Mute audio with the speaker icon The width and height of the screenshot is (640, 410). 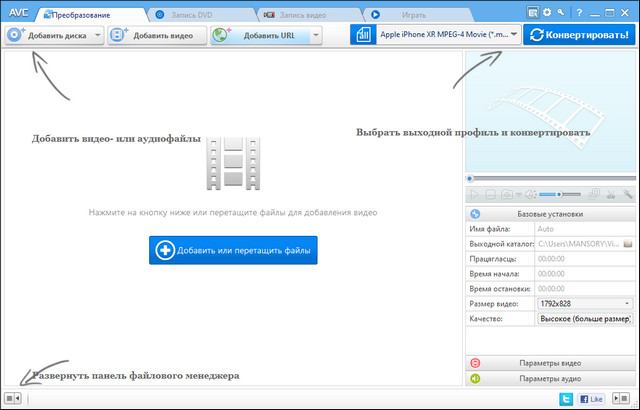click(x=530, y=195)
